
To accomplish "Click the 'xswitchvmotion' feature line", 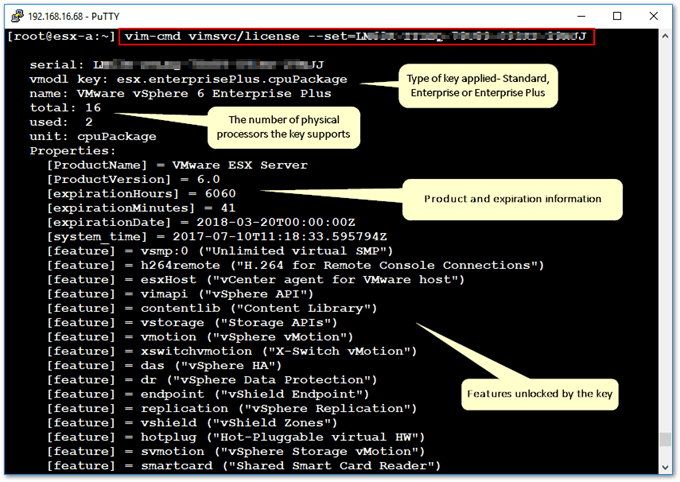I will 232,351.
